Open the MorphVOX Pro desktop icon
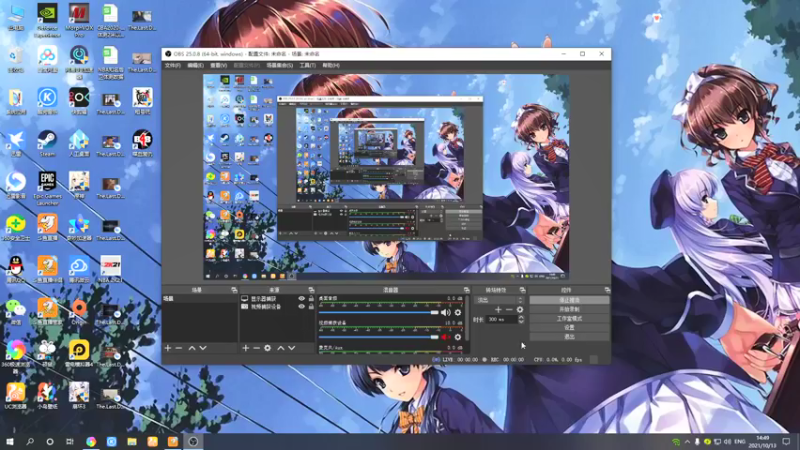The width and height of the screenshot is (800, 450). coord(79,20)
